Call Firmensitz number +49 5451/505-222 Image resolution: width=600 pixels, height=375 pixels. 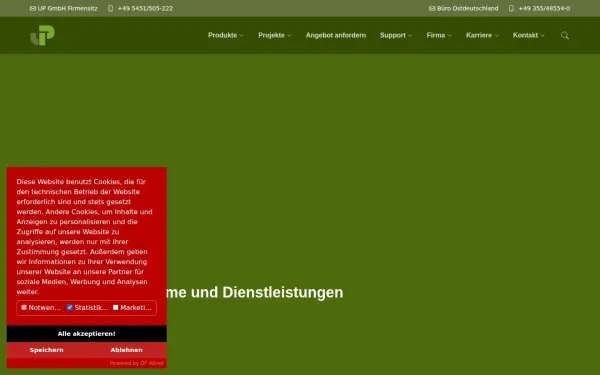coord(145,8)
